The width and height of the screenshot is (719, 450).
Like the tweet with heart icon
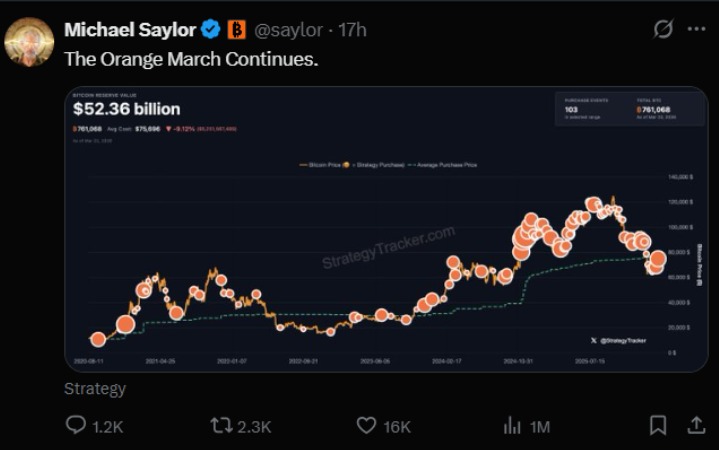[x=367, y=426]
